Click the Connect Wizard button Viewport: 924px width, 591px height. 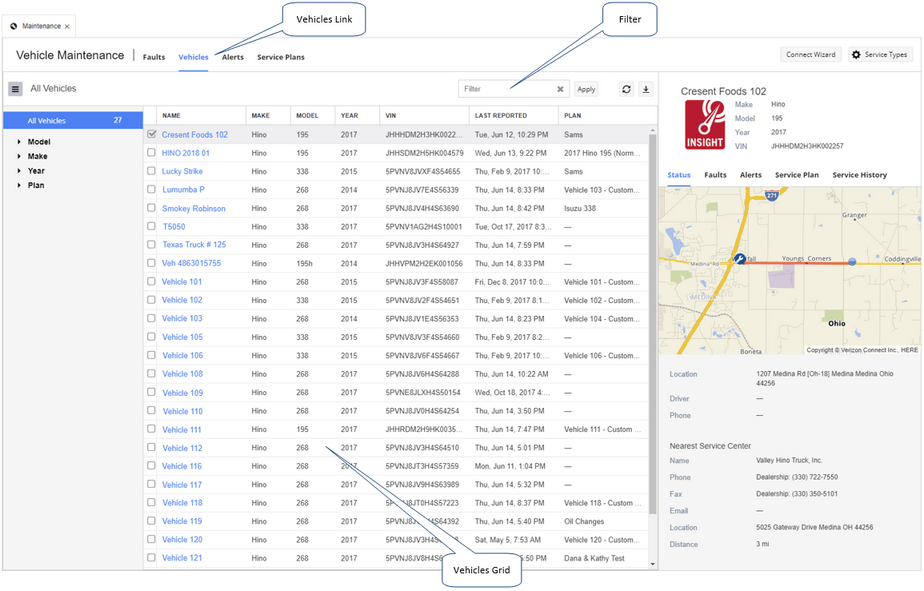(811, 55)
